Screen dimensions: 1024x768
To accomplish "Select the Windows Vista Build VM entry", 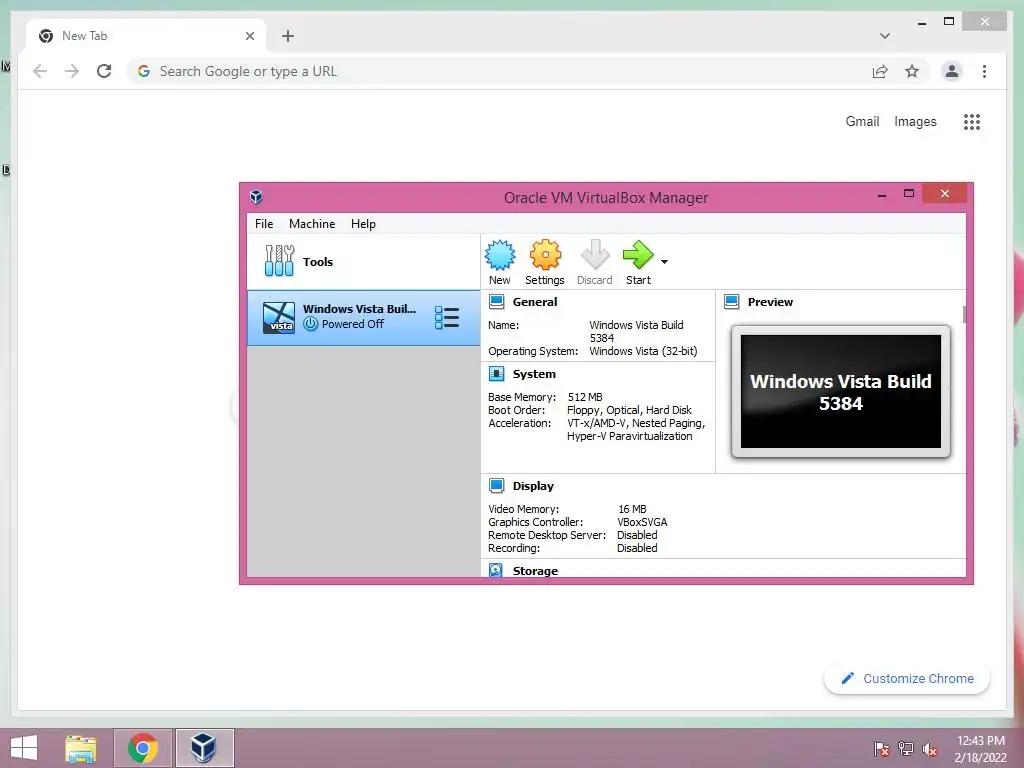I will click(364, 318).
